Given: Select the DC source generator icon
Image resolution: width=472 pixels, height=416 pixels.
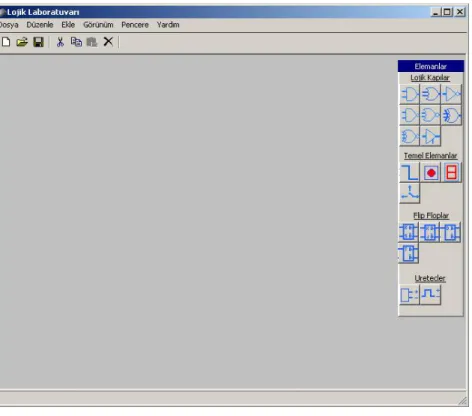Looking at the screenshot, I should coord(409,294).
